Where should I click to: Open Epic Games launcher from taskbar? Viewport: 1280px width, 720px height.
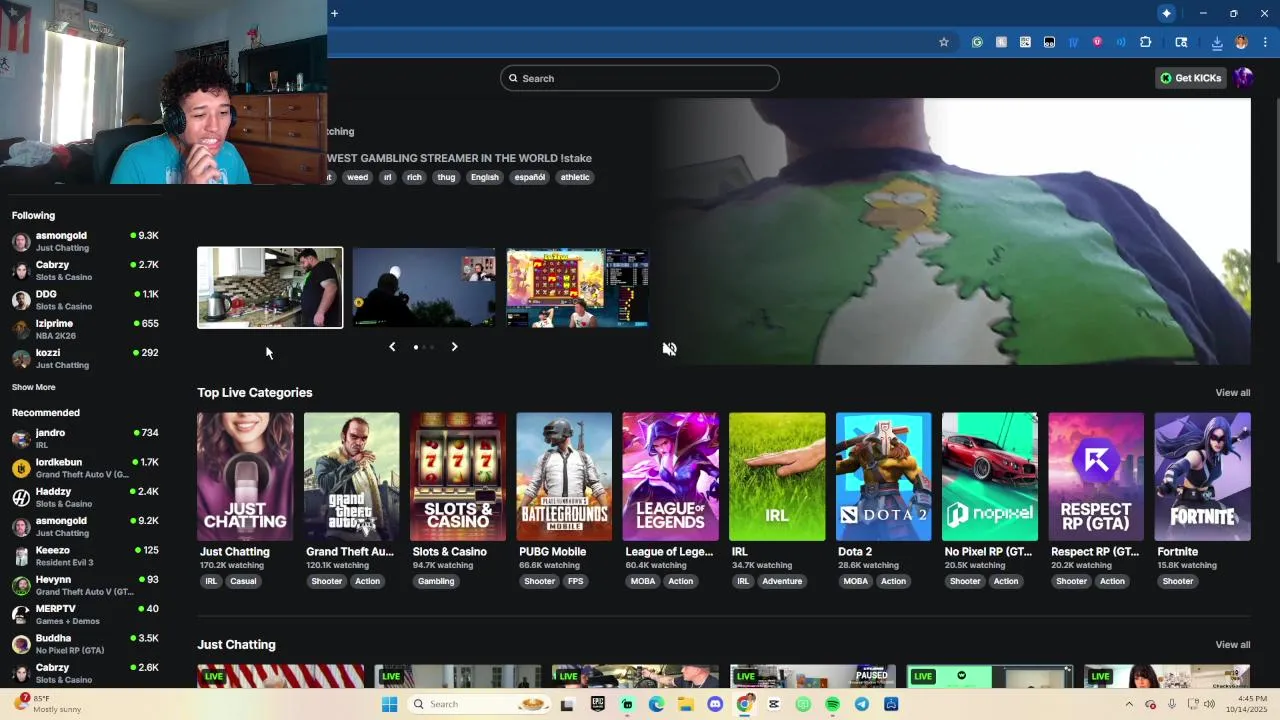coord(598,704)
